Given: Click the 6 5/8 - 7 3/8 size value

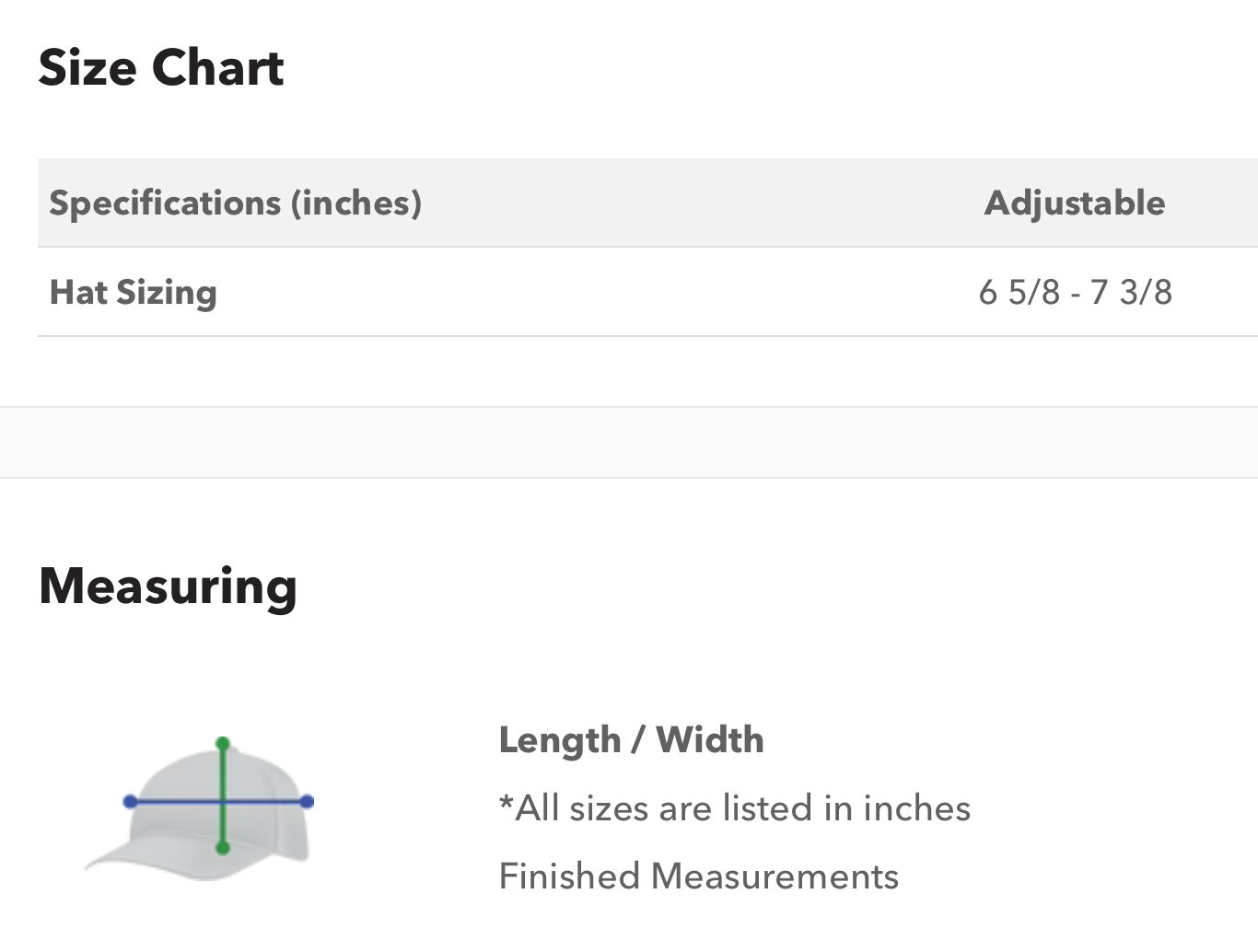Looking at the screenshot, I should 1075,292.
